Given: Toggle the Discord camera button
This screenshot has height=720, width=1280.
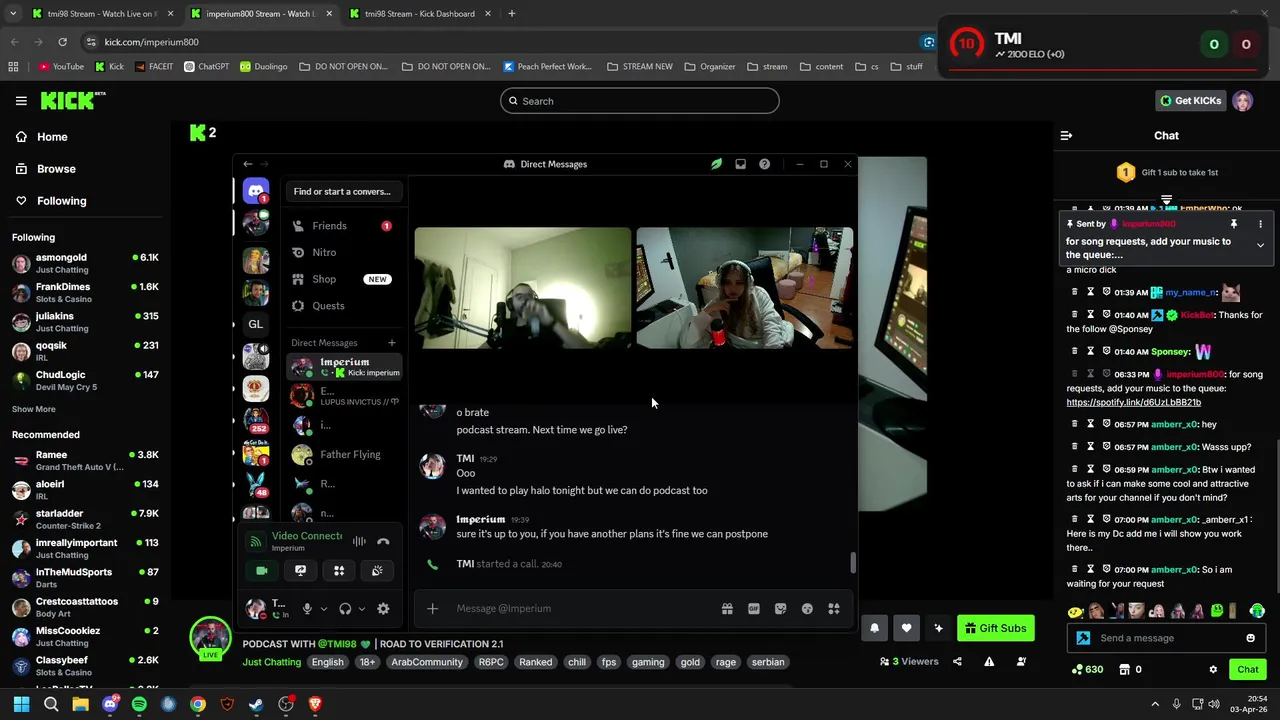Looking at the screenshot, I should pos(262,570).
